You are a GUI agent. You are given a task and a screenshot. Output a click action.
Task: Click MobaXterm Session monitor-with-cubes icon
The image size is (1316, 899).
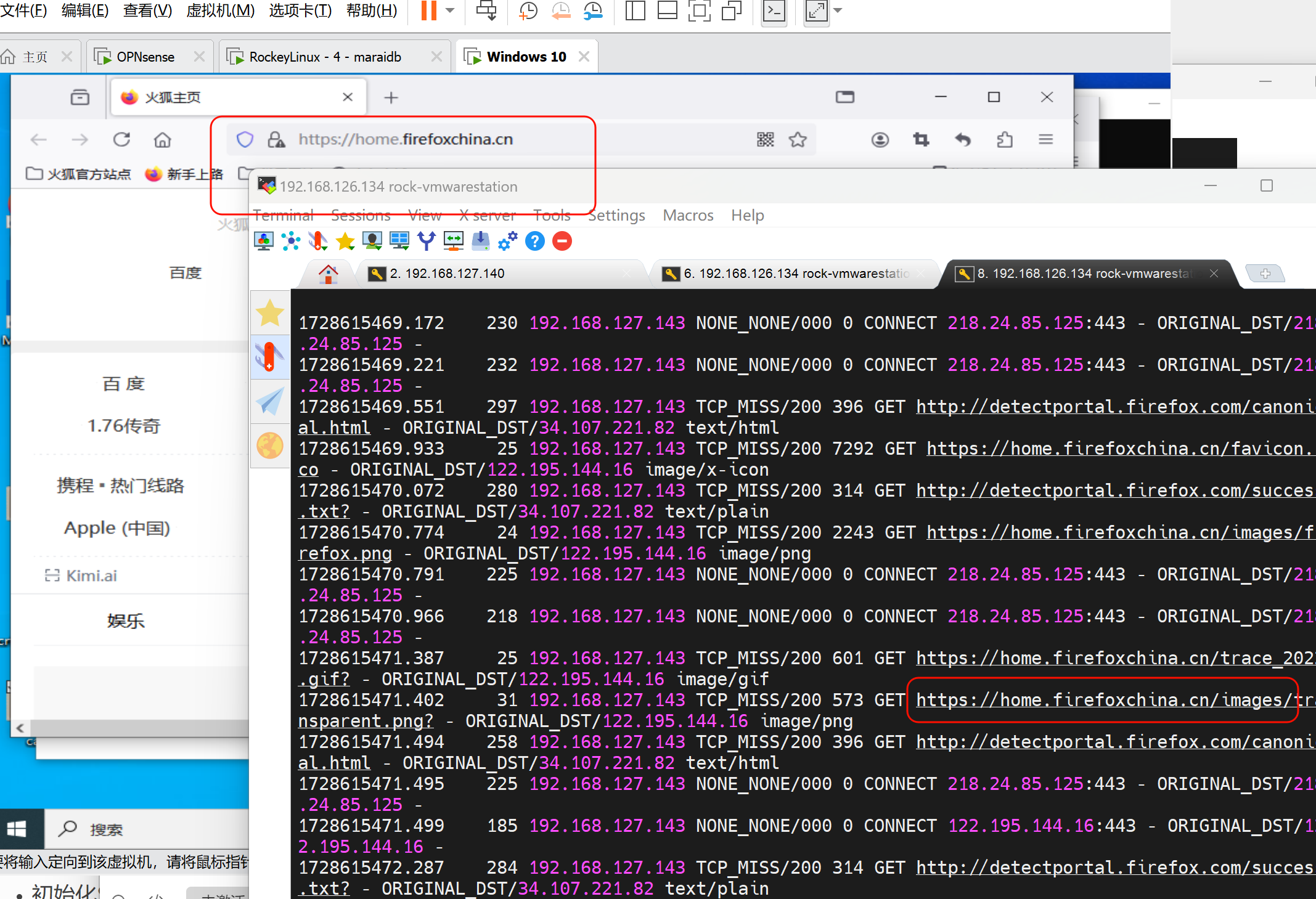(x=264, y=241)
